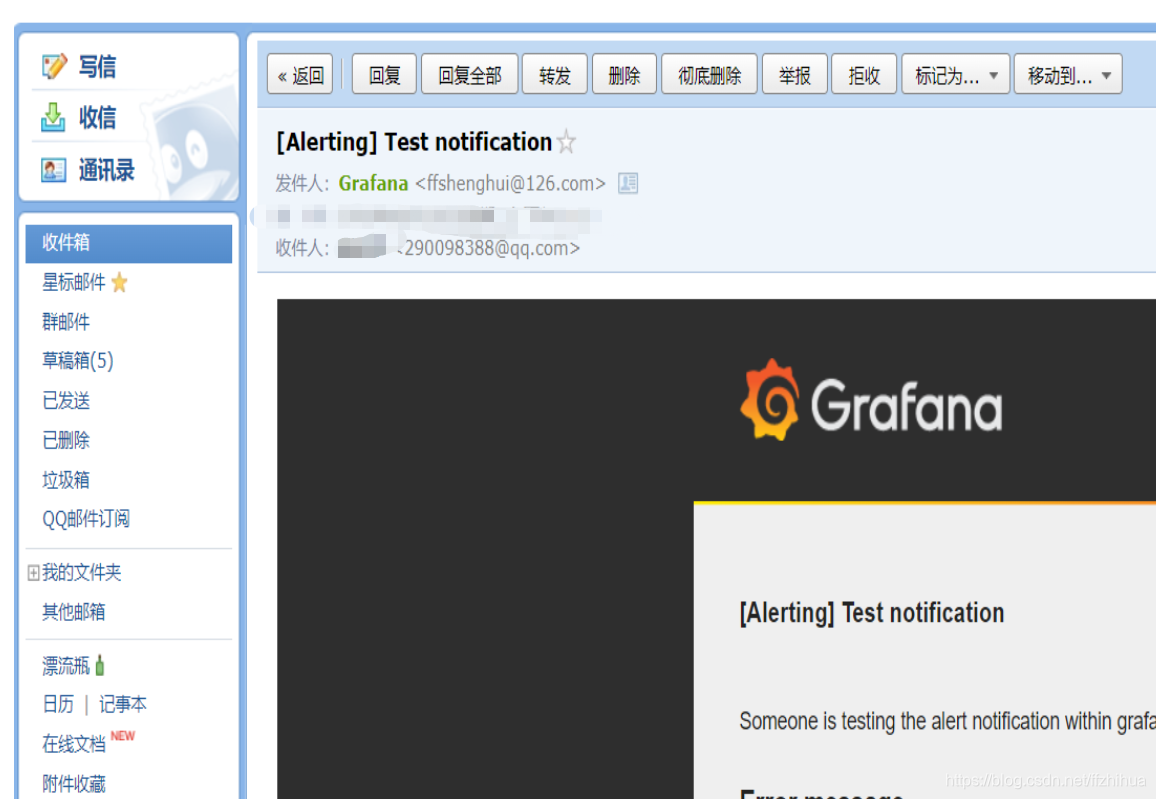Open sender contact card icon

pyautogui.click(x=628, y=183)
